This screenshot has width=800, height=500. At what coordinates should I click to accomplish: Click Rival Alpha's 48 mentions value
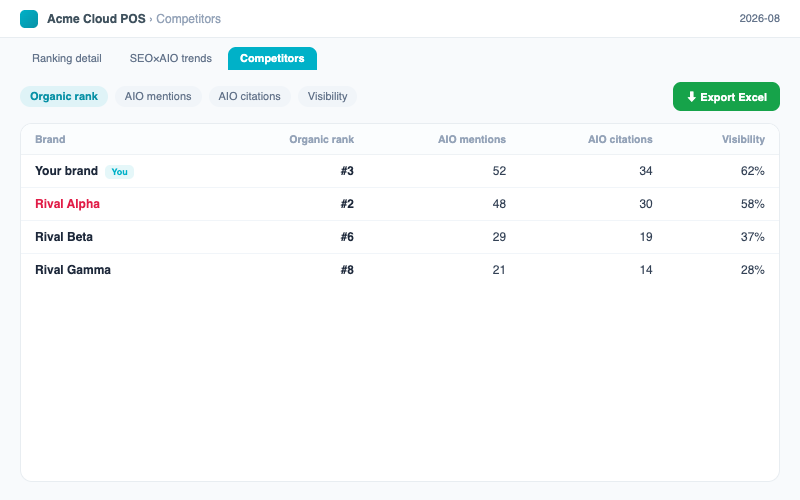[499, 204]
